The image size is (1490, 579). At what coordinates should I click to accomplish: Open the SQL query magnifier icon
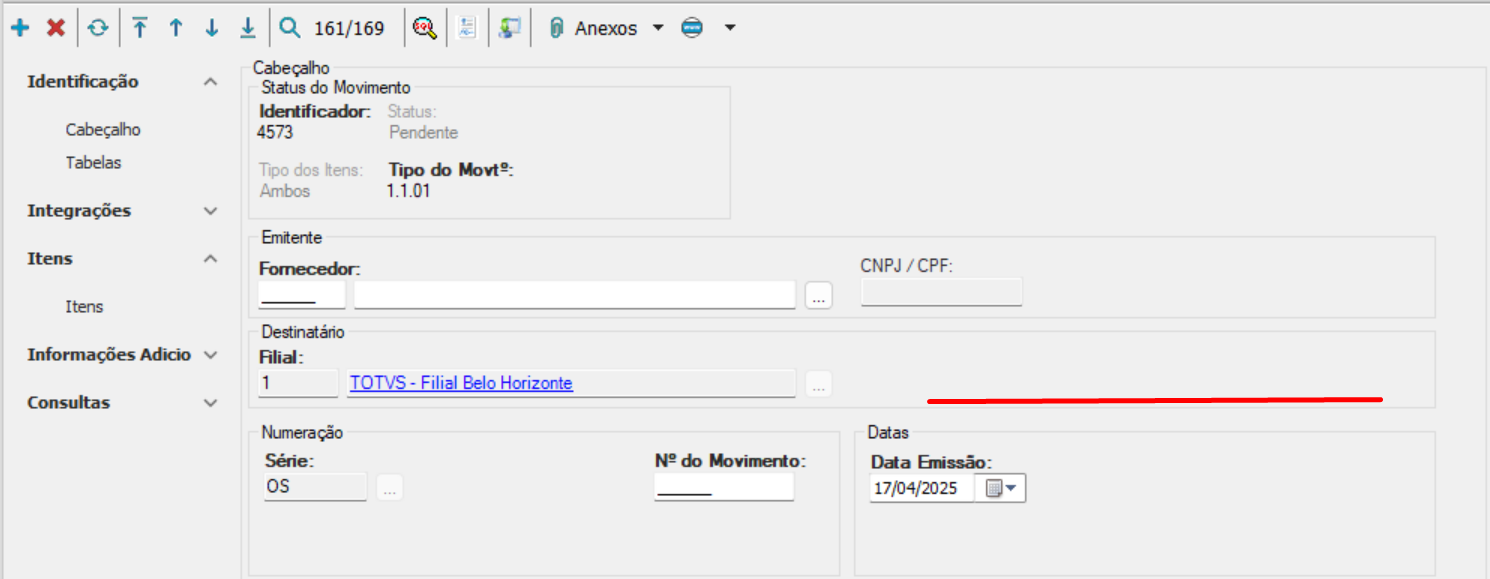[425, 28]
